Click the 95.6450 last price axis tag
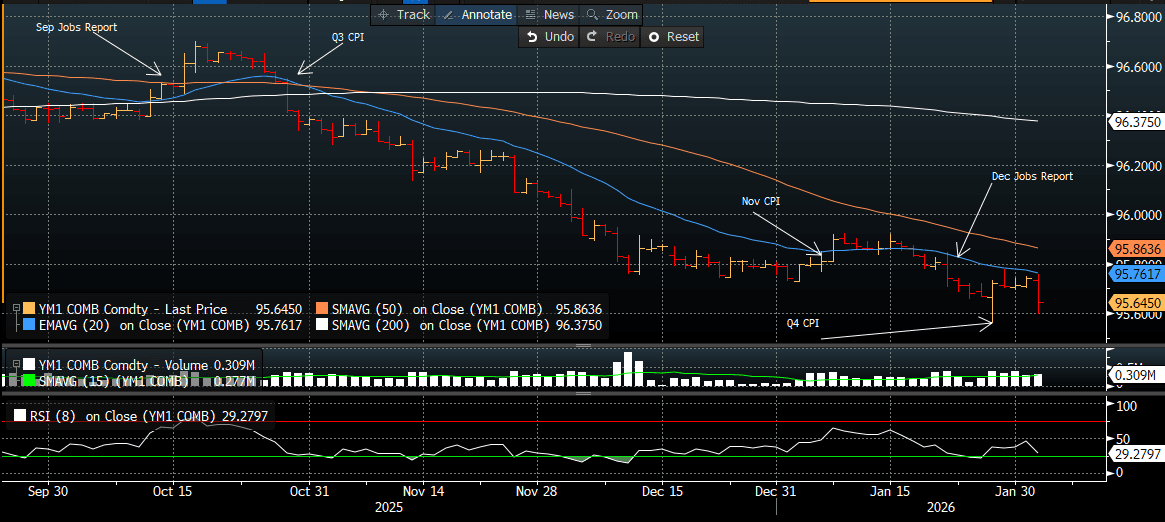The height and width of the screenshot is (522, 1165). 1137,302
